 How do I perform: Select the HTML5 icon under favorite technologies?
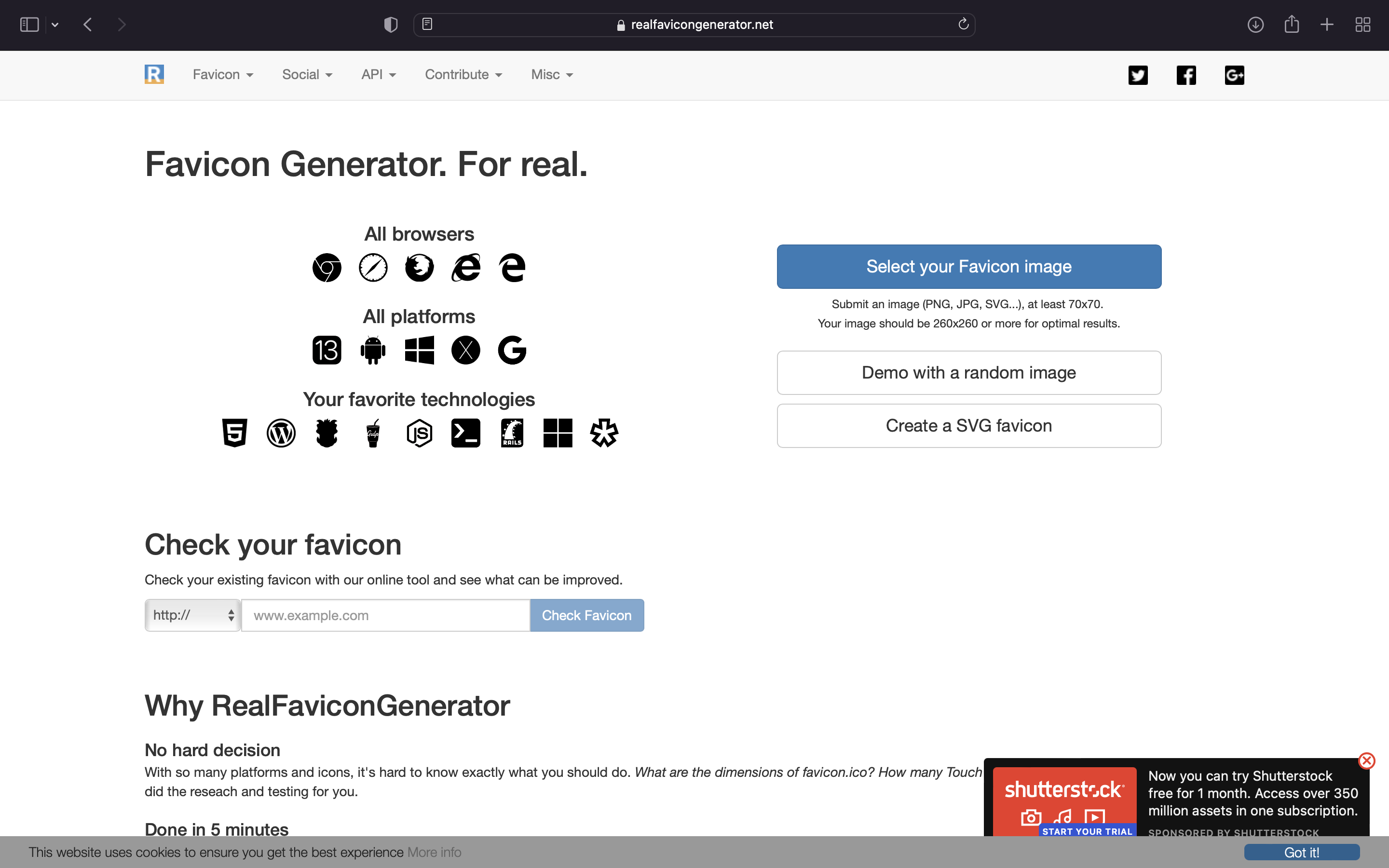[x=234, y=433]
